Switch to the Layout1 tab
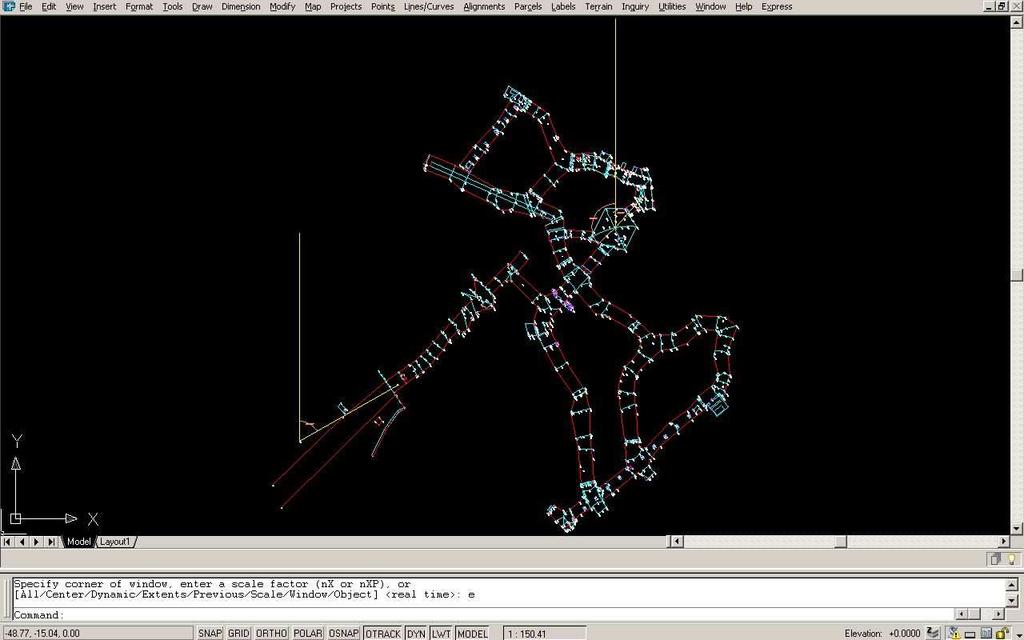1024x640 pixels. (x=115, y=541)
